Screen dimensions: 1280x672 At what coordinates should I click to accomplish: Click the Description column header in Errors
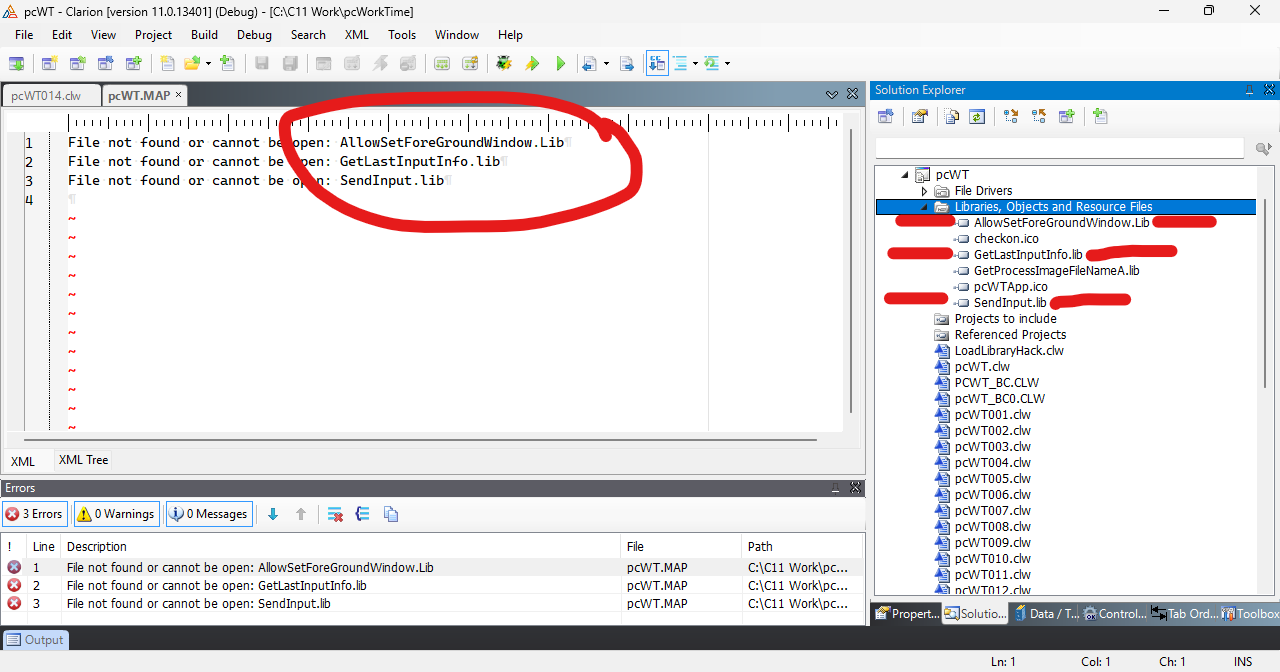[340, 546]
